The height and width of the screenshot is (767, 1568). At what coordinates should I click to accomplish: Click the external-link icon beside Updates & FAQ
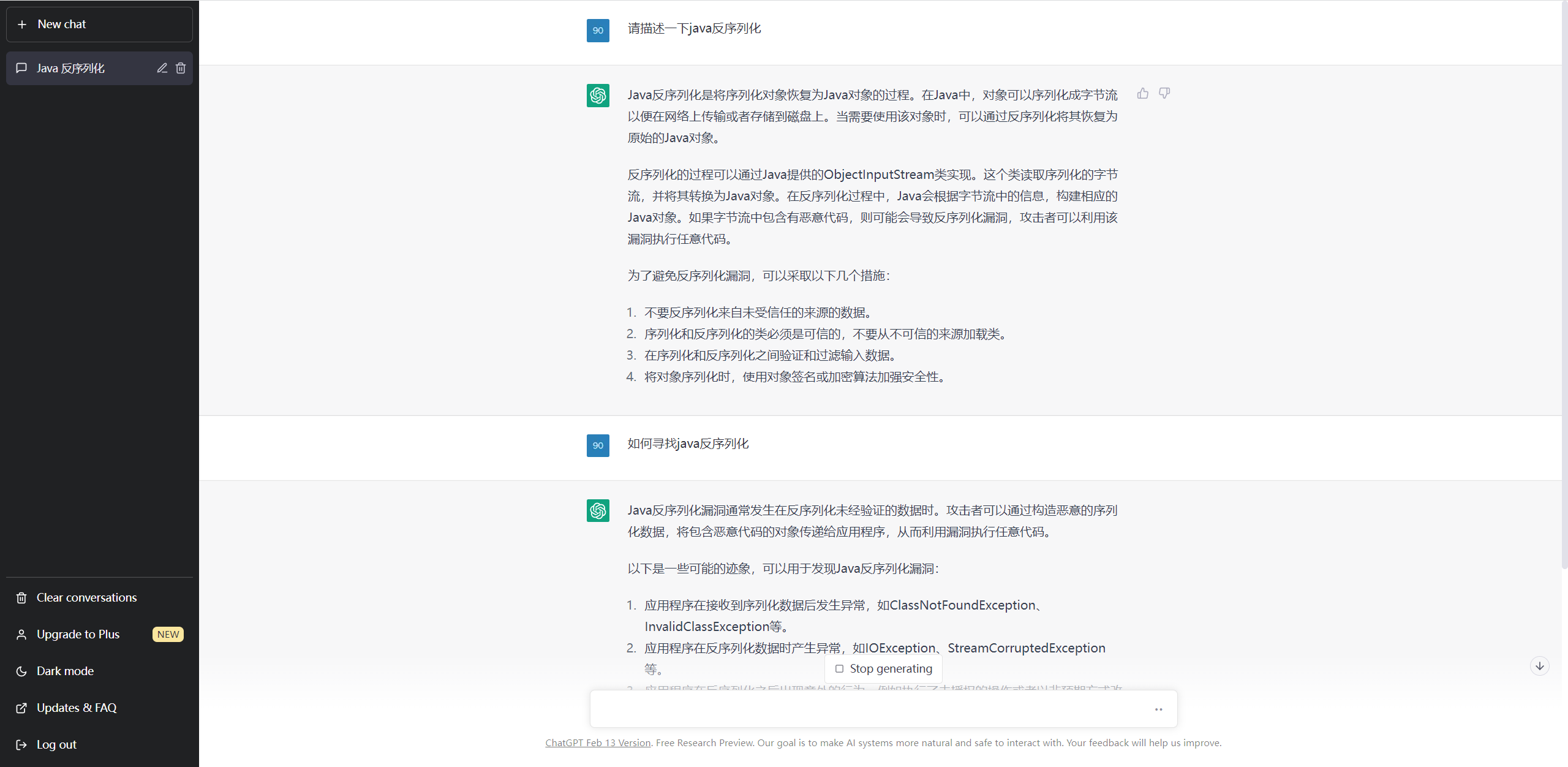(x=21, y=708)
